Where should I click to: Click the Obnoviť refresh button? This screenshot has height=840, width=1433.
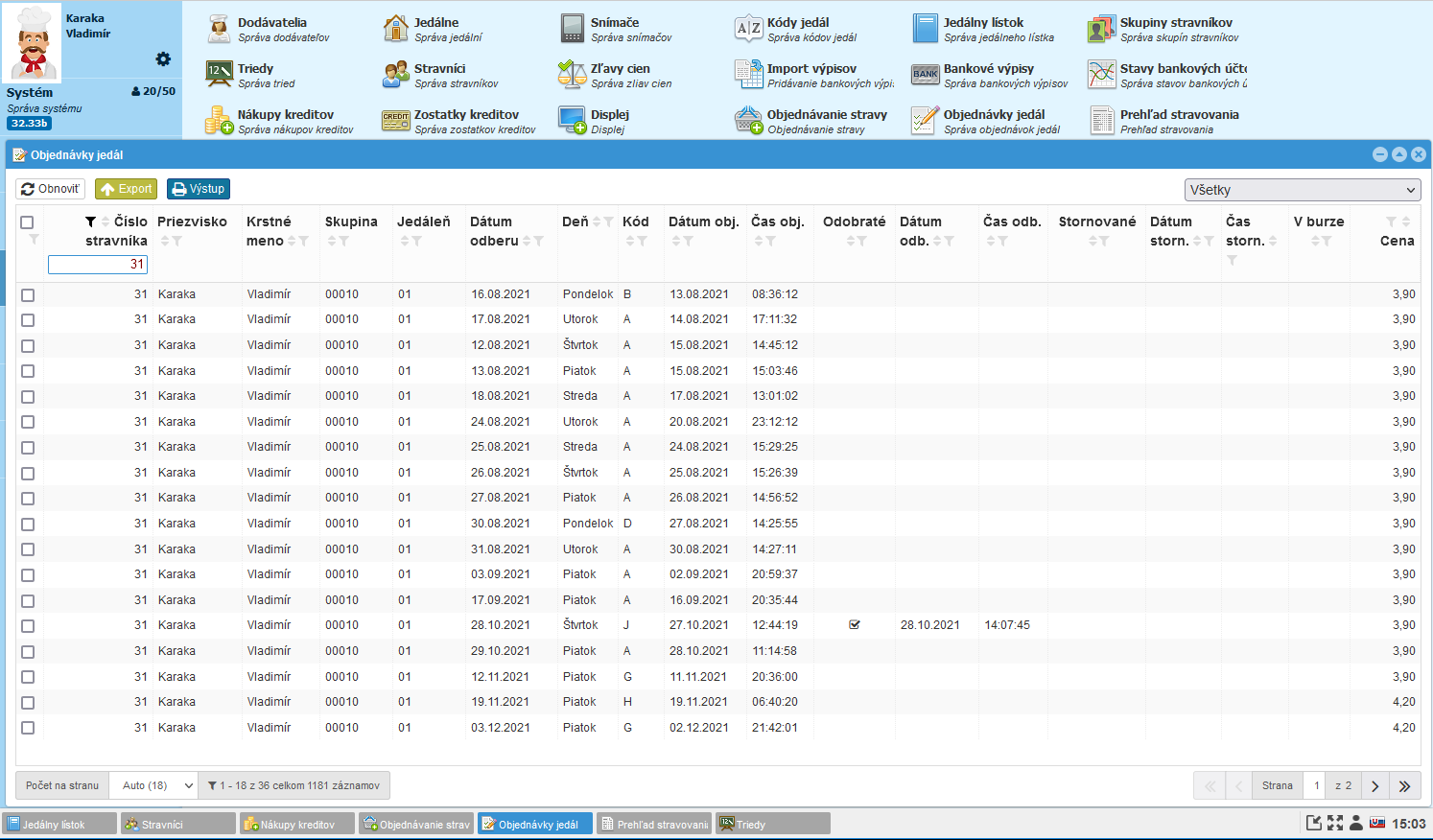pyautogui.click(x=50, y=189)
